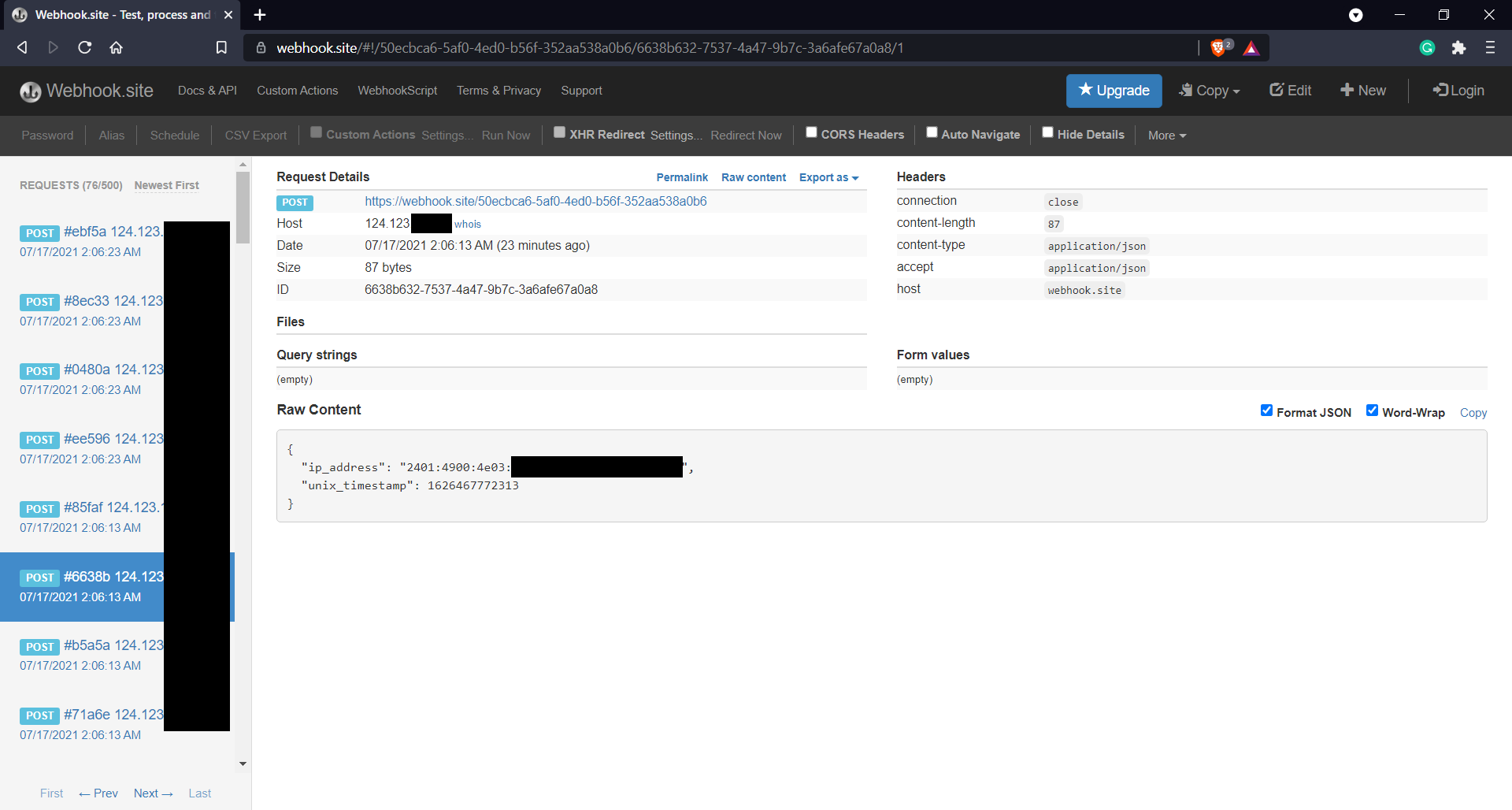Viewport: 1512px width, 810px height.
Task: Click the whois link next to host
Action: (468, 224)
